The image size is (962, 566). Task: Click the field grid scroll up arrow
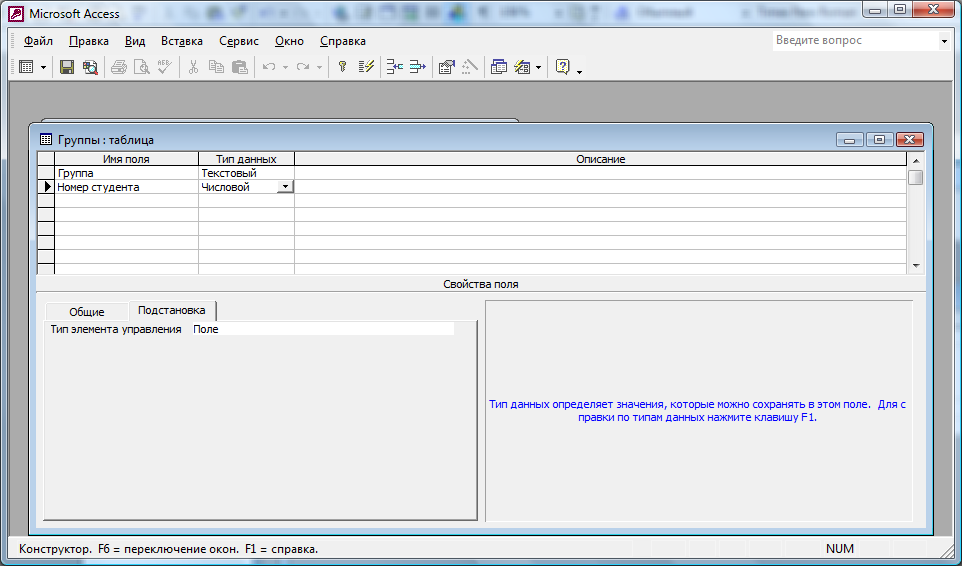click(x=916, y=161)
